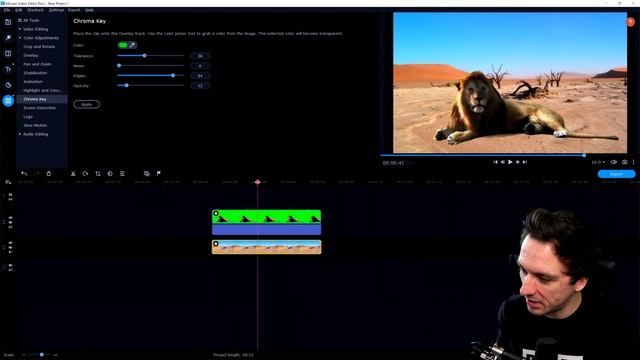The width and height of the screenshot is (640, 360).
Task: Detach the preview window icon
Action: 613,162
